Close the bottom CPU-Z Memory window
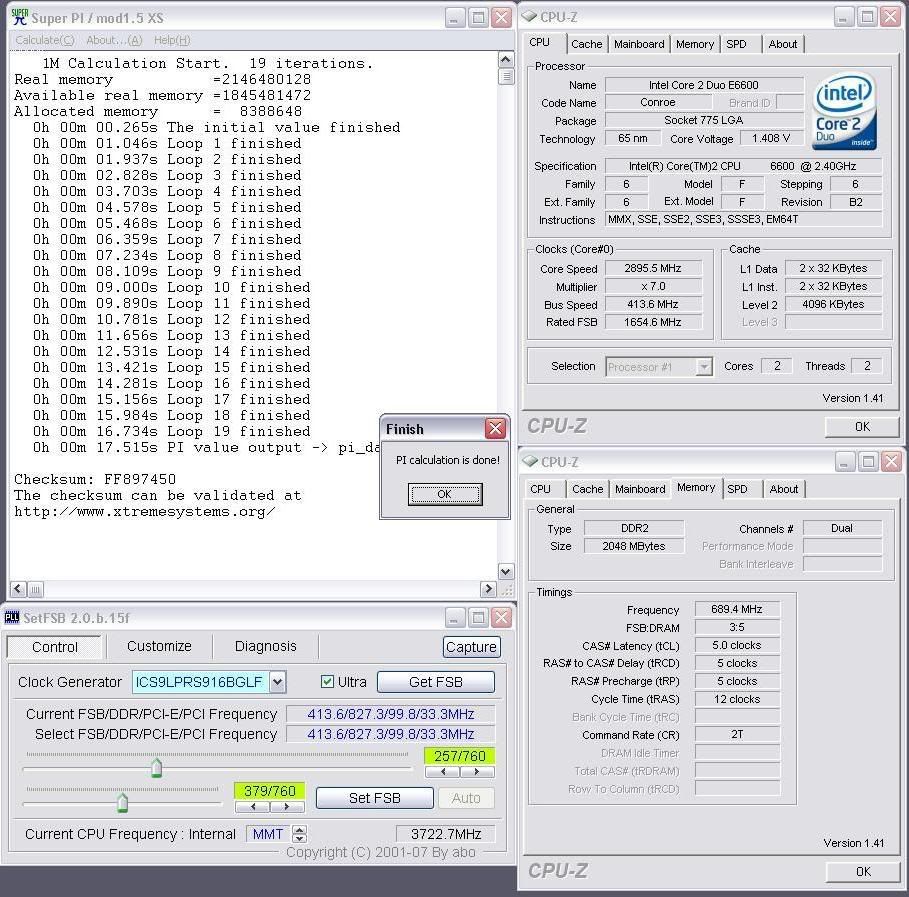 tap(891, 462)
